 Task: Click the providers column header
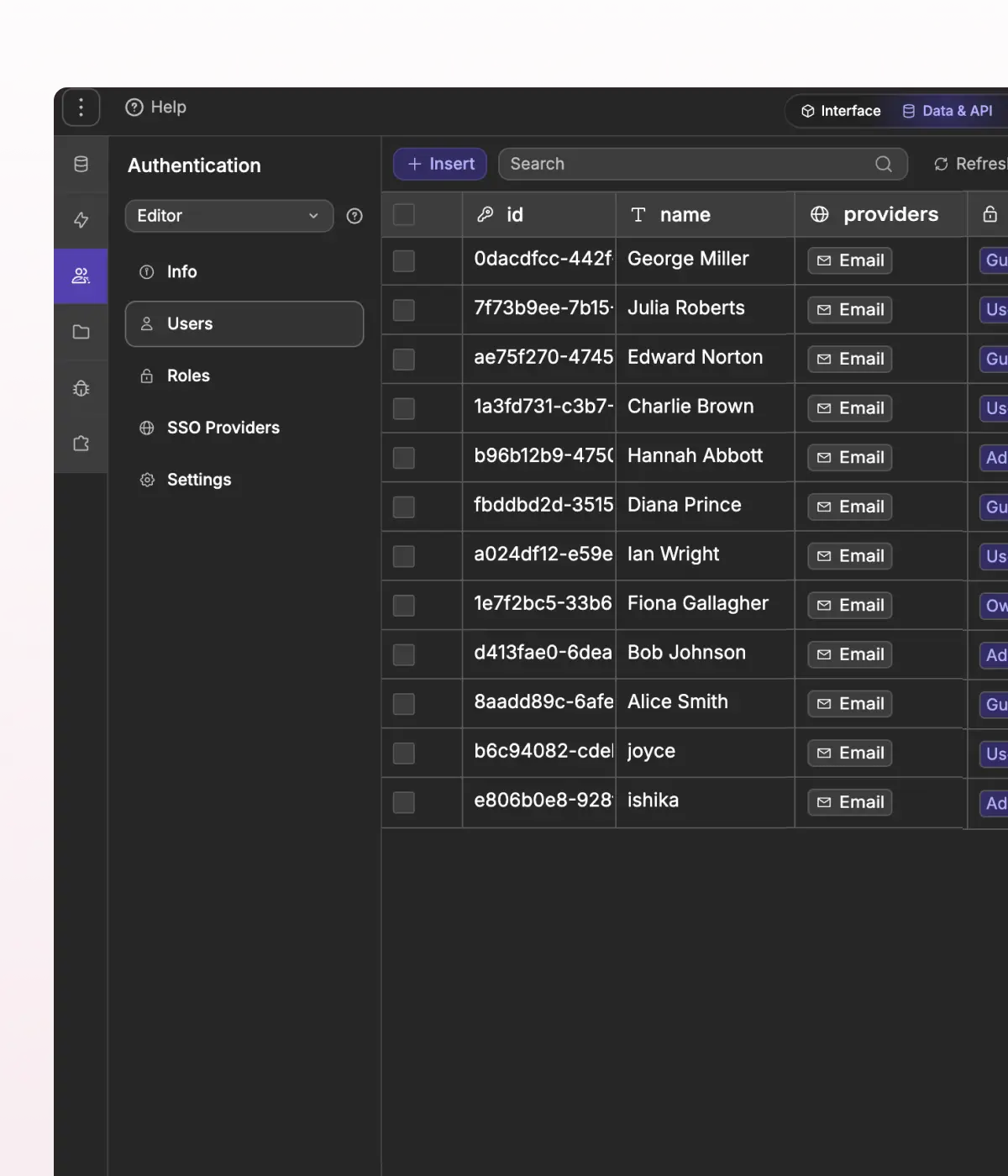881,215
